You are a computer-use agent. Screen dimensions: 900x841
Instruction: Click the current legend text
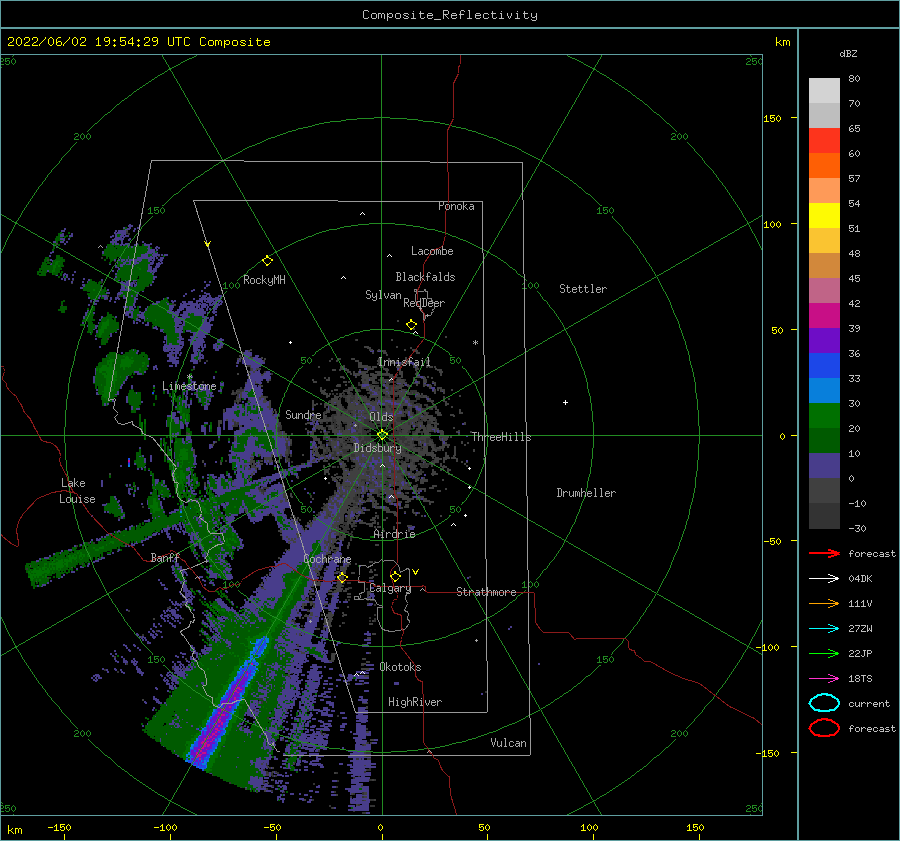pyautogui.click(x=869, y=703)
